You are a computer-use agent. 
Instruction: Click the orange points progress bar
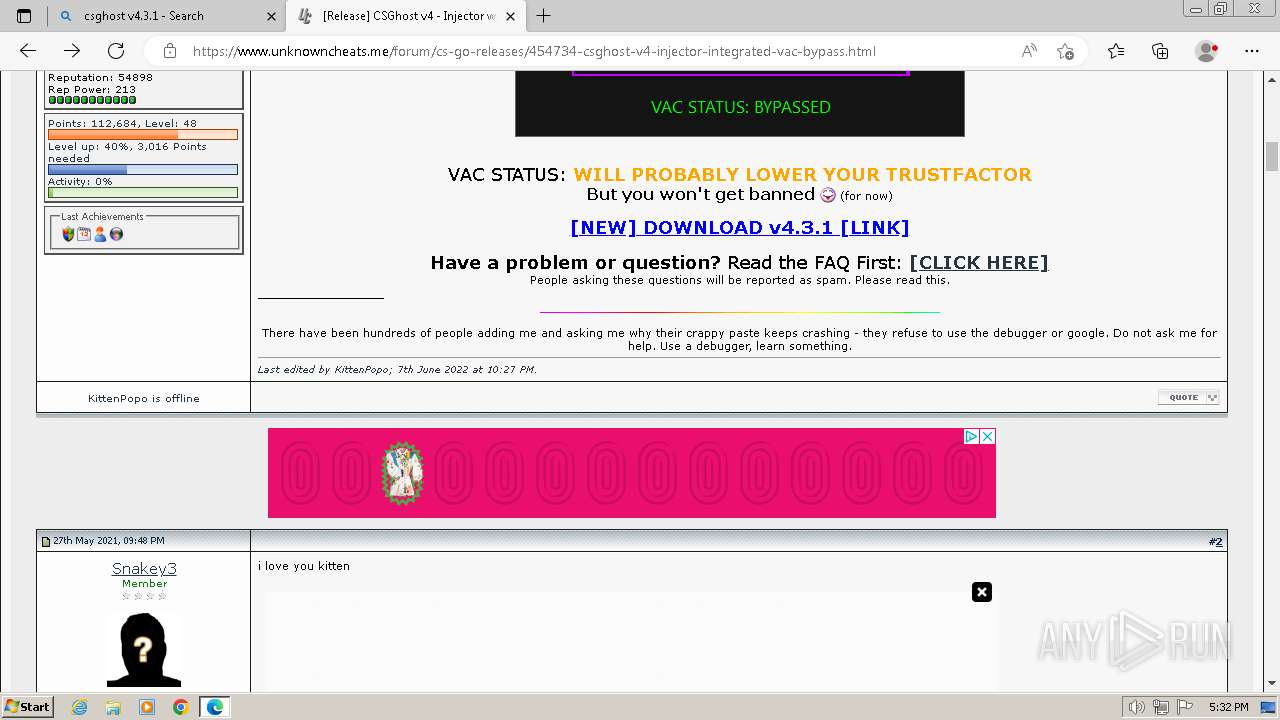[143, 135]
